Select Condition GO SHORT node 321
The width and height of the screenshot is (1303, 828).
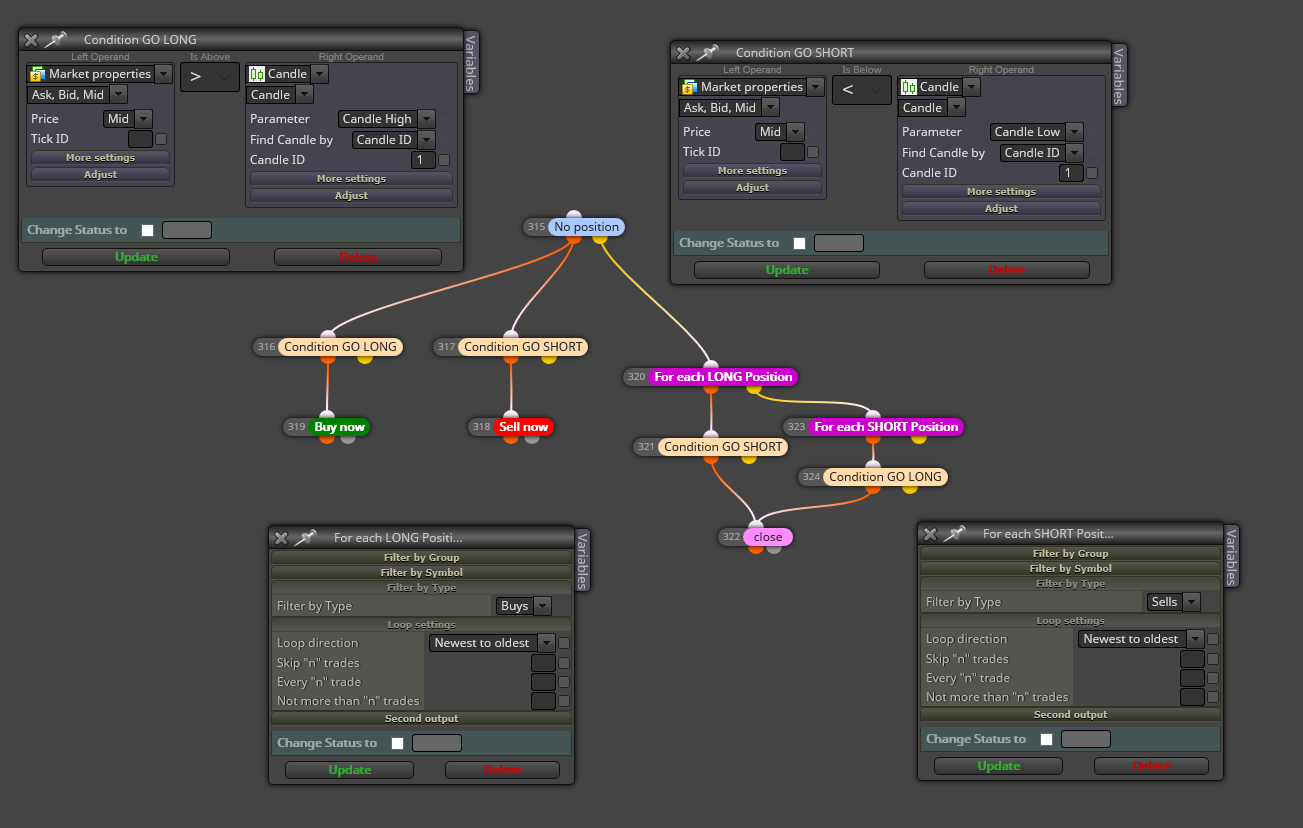[723, 447]
